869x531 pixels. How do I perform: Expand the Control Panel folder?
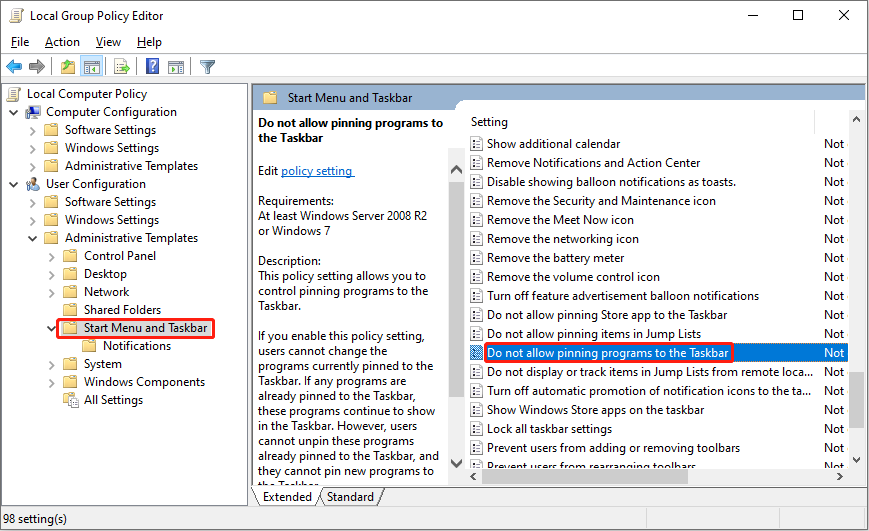52,257
